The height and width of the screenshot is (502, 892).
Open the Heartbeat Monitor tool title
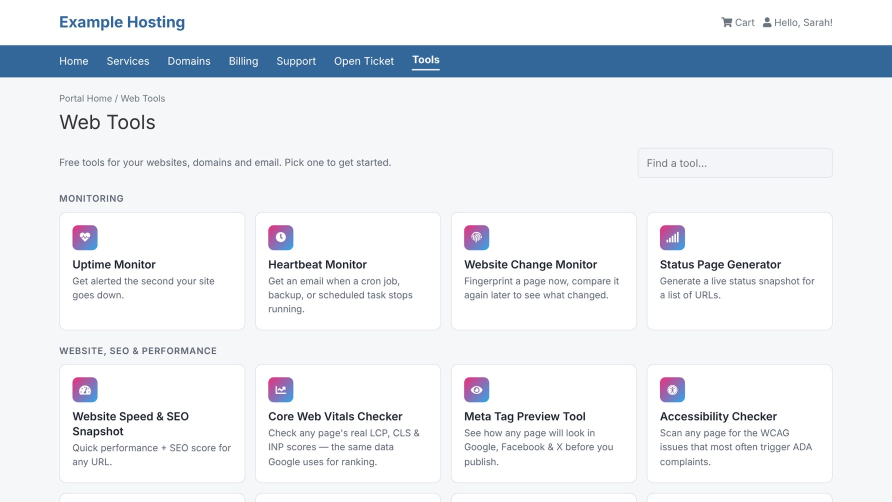click(317, 264)
